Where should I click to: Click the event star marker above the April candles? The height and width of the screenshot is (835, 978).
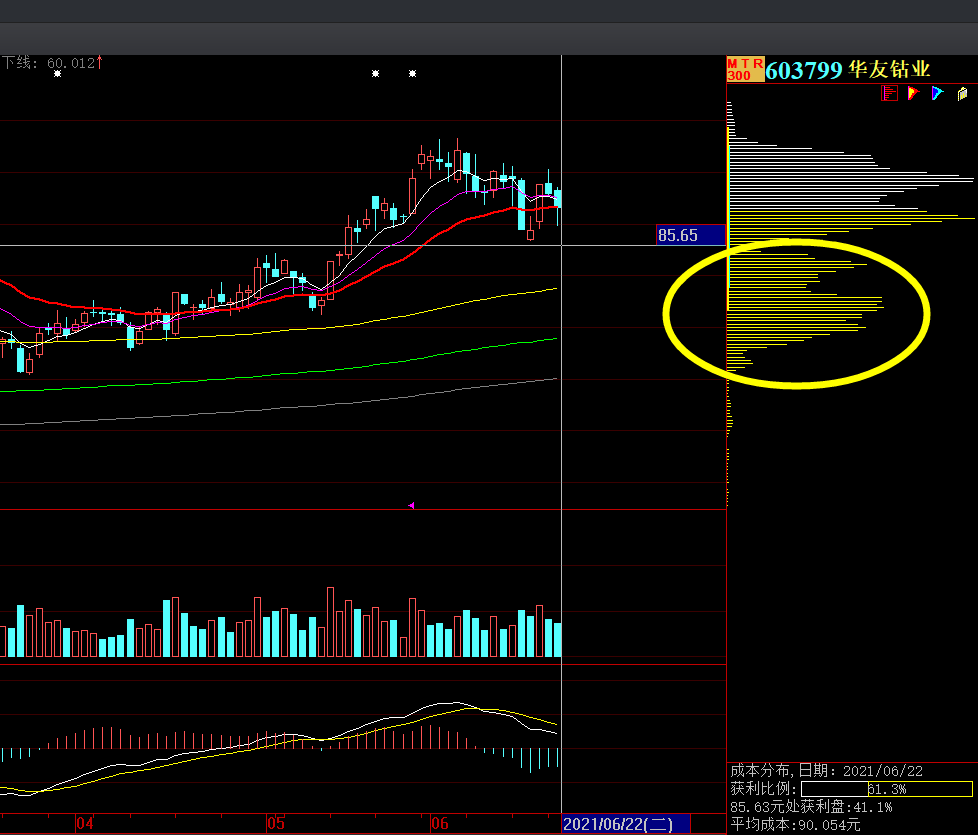click(x=57, y=74)
